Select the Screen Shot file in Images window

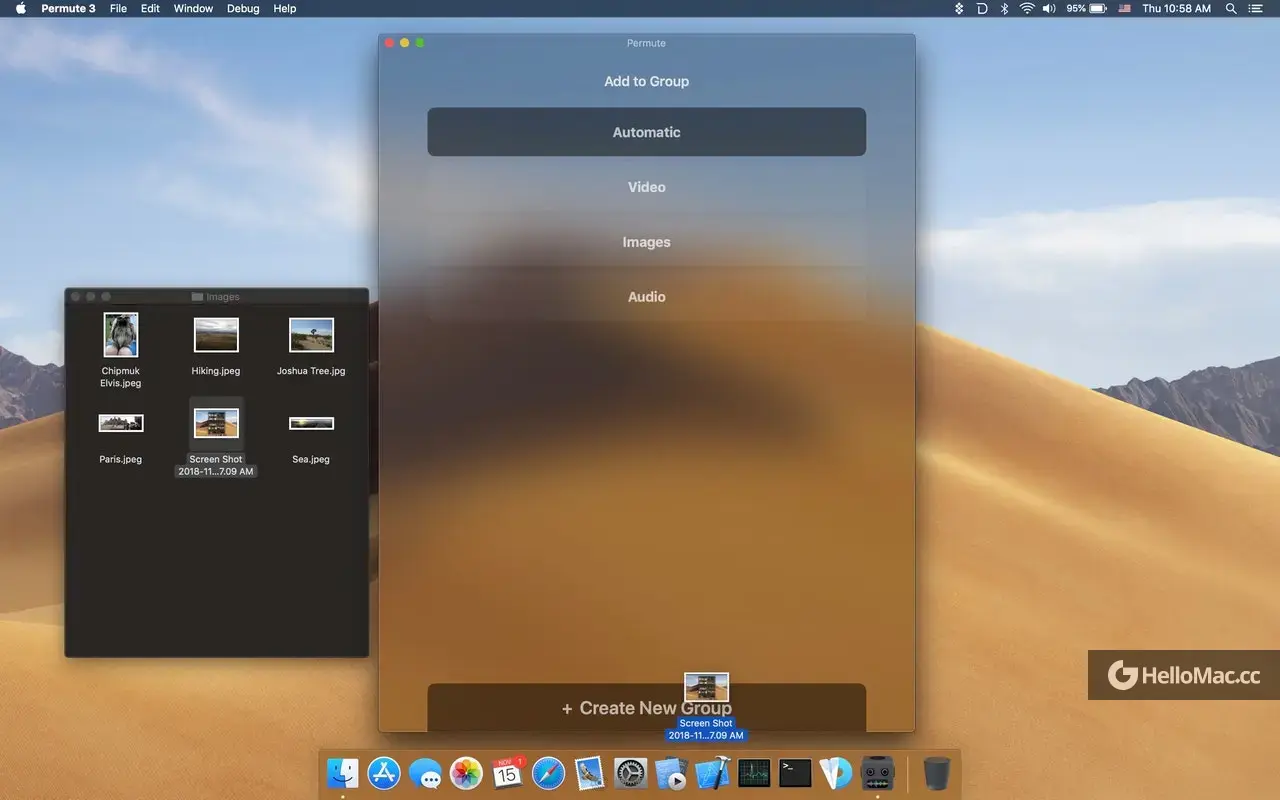[x=216, y=423]
